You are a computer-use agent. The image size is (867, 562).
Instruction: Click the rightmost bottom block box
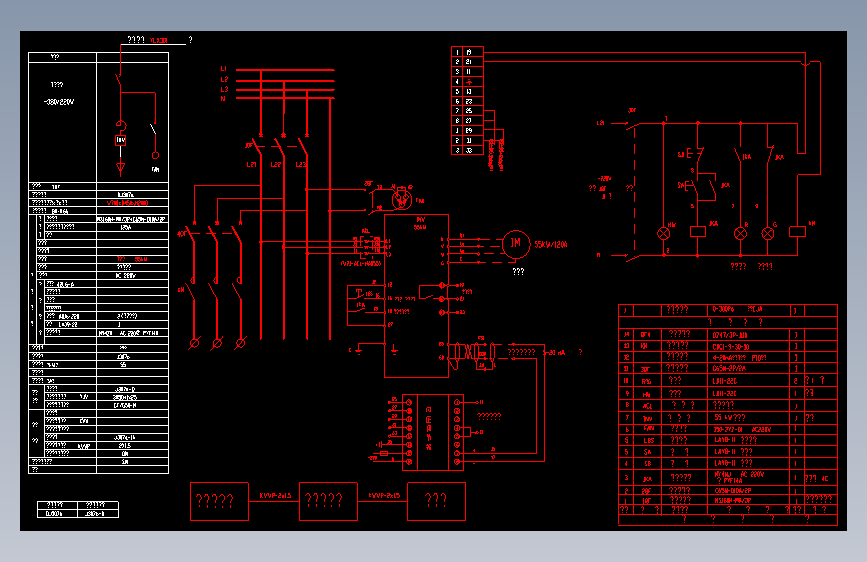pyautogui.click(x=436, y=501)
